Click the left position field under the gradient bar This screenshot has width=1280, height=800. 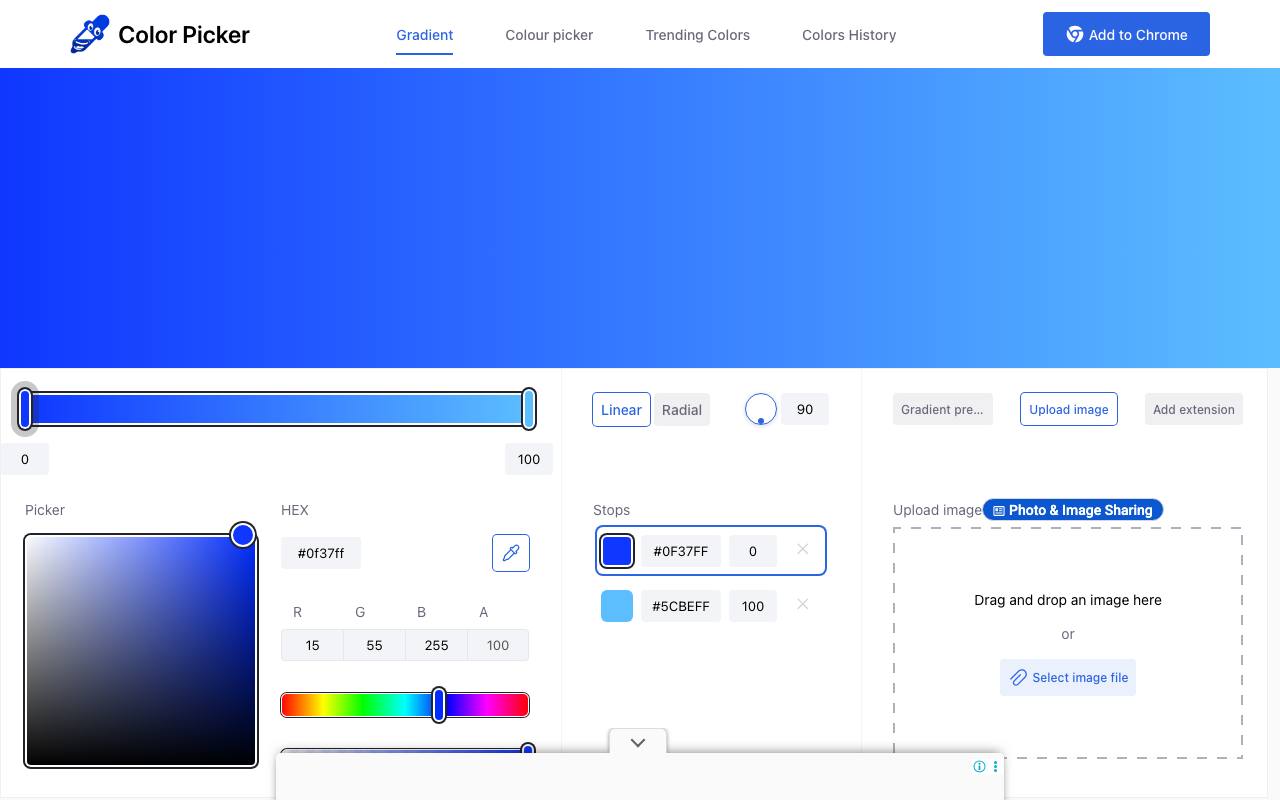coord(25,459)
